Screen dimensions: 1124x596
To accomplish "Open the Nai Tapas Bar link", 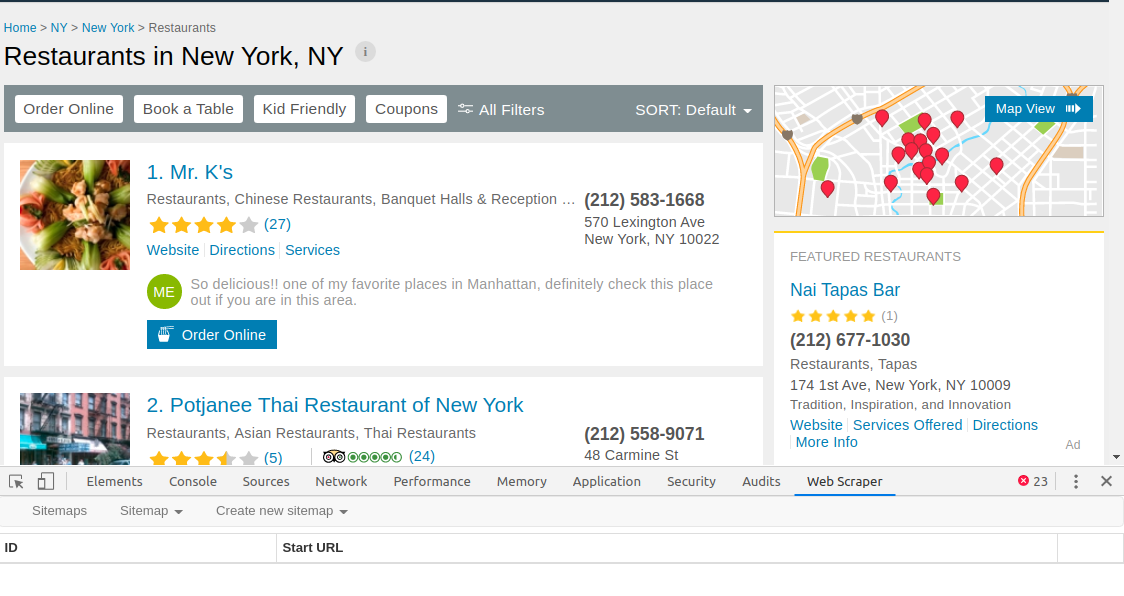I will click(x=845, y=289).
